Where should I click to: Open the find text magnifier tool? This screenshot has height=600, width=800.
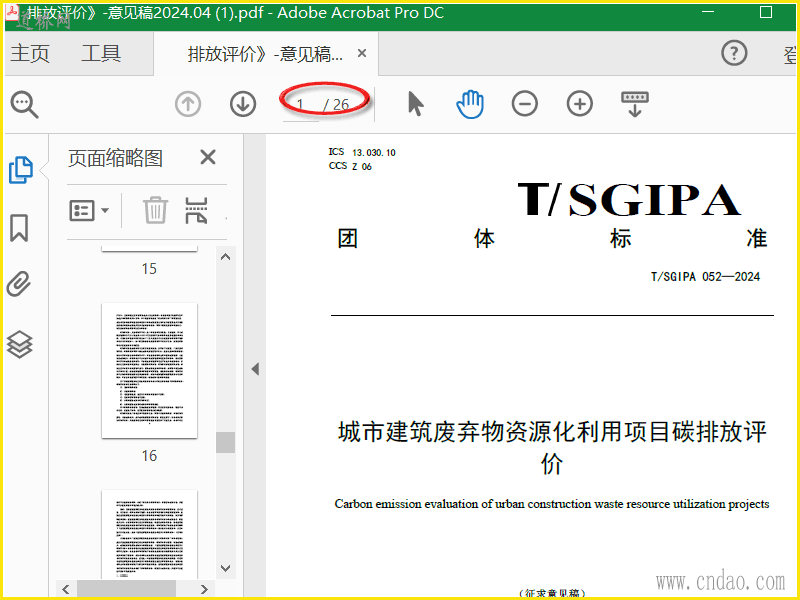(24, 105)
